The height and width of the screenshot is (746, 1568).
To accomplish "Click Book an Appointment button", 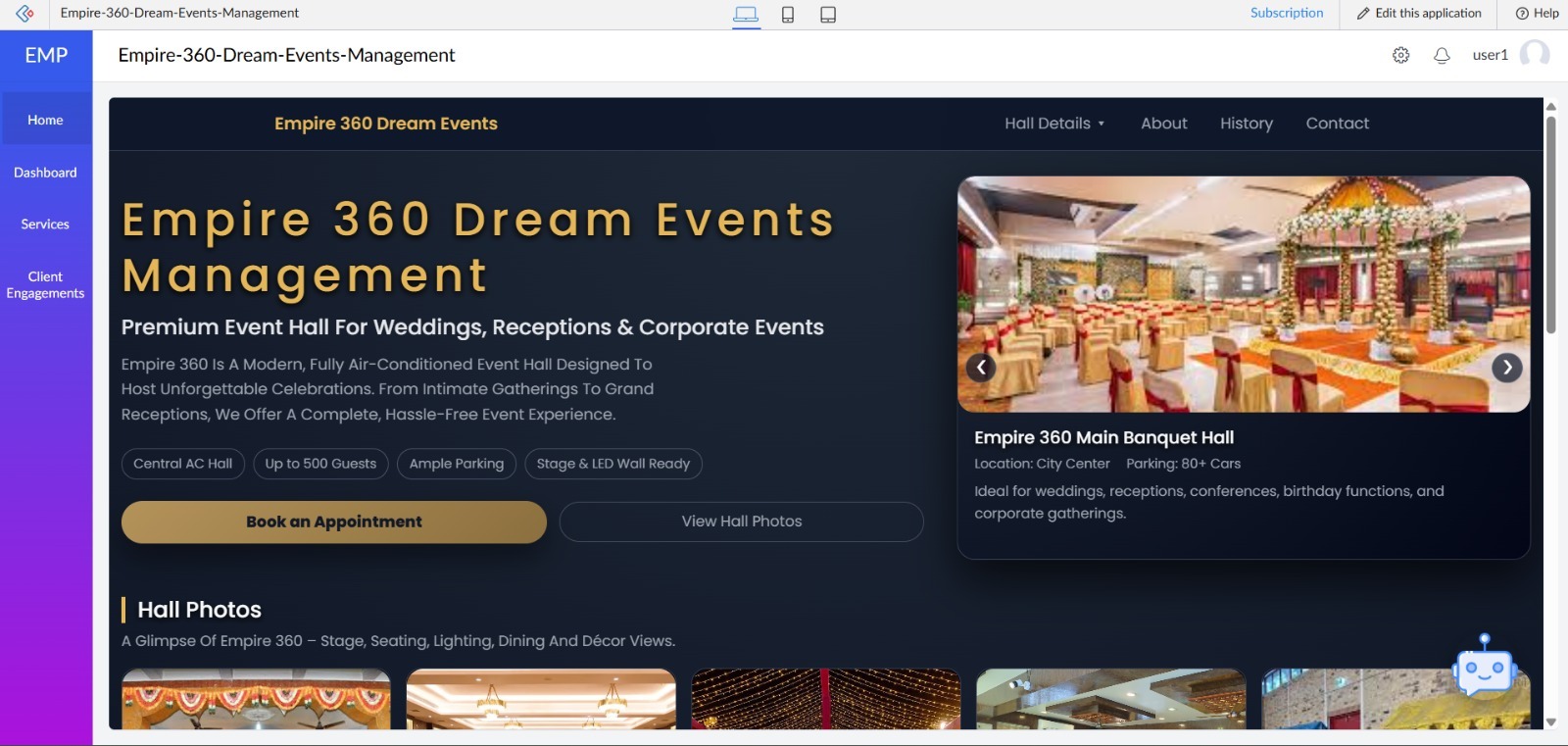I will (x=333, y=522).
